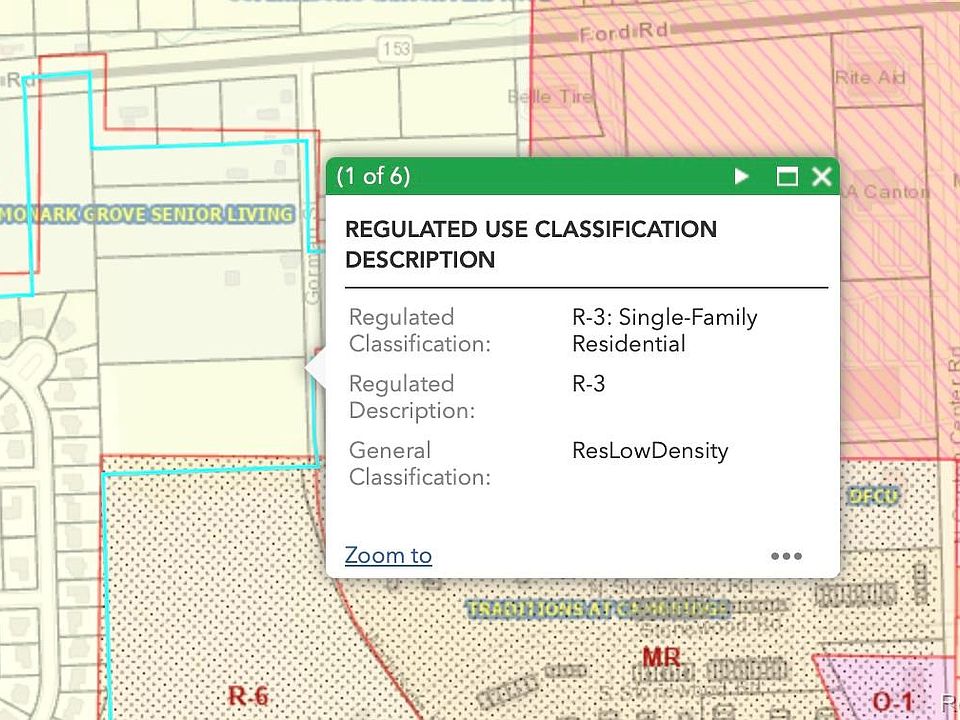
Task: Click the Zoom to link
Action: 388,556
